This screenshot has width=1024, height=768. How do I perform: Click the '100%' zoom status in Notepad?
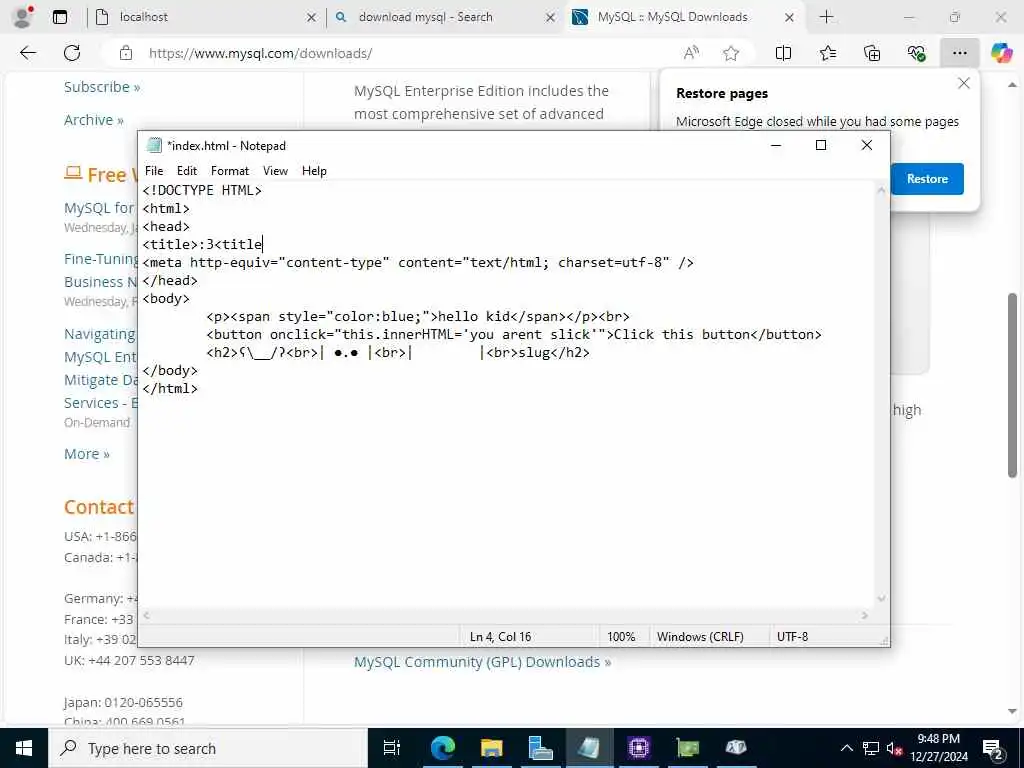tap(621, 637)
